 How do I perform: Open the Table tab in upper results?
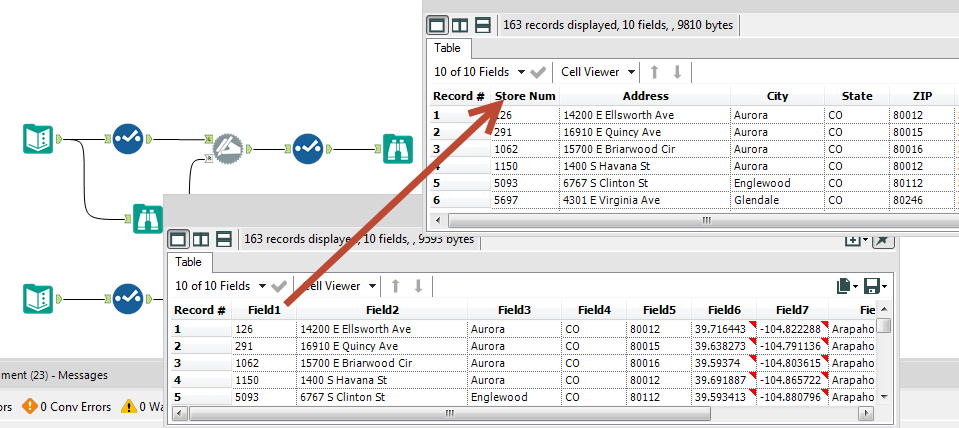point(447,48)
